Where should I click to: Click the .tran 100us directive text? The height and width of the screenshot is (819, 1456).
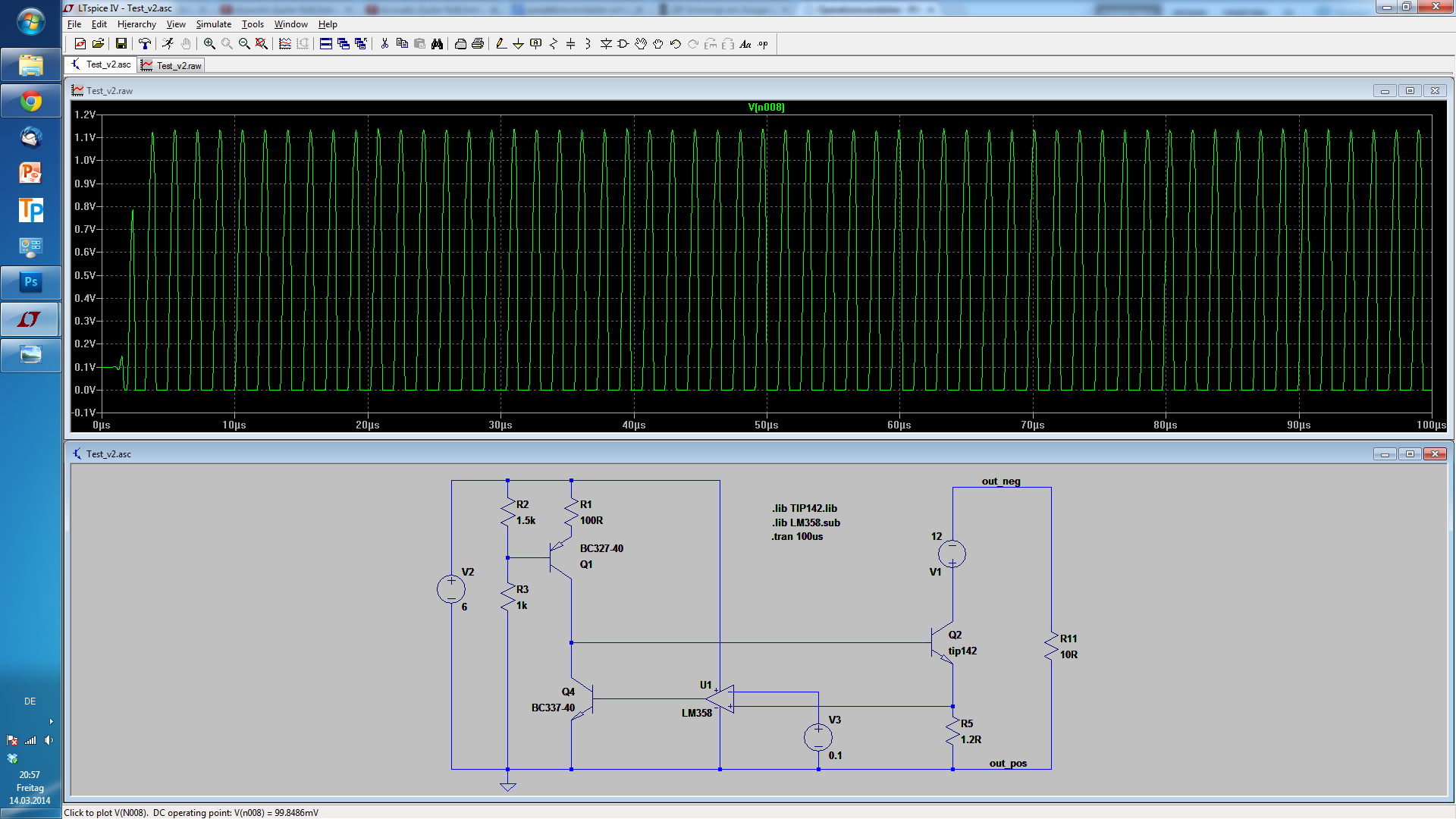(x=797, y=536)
